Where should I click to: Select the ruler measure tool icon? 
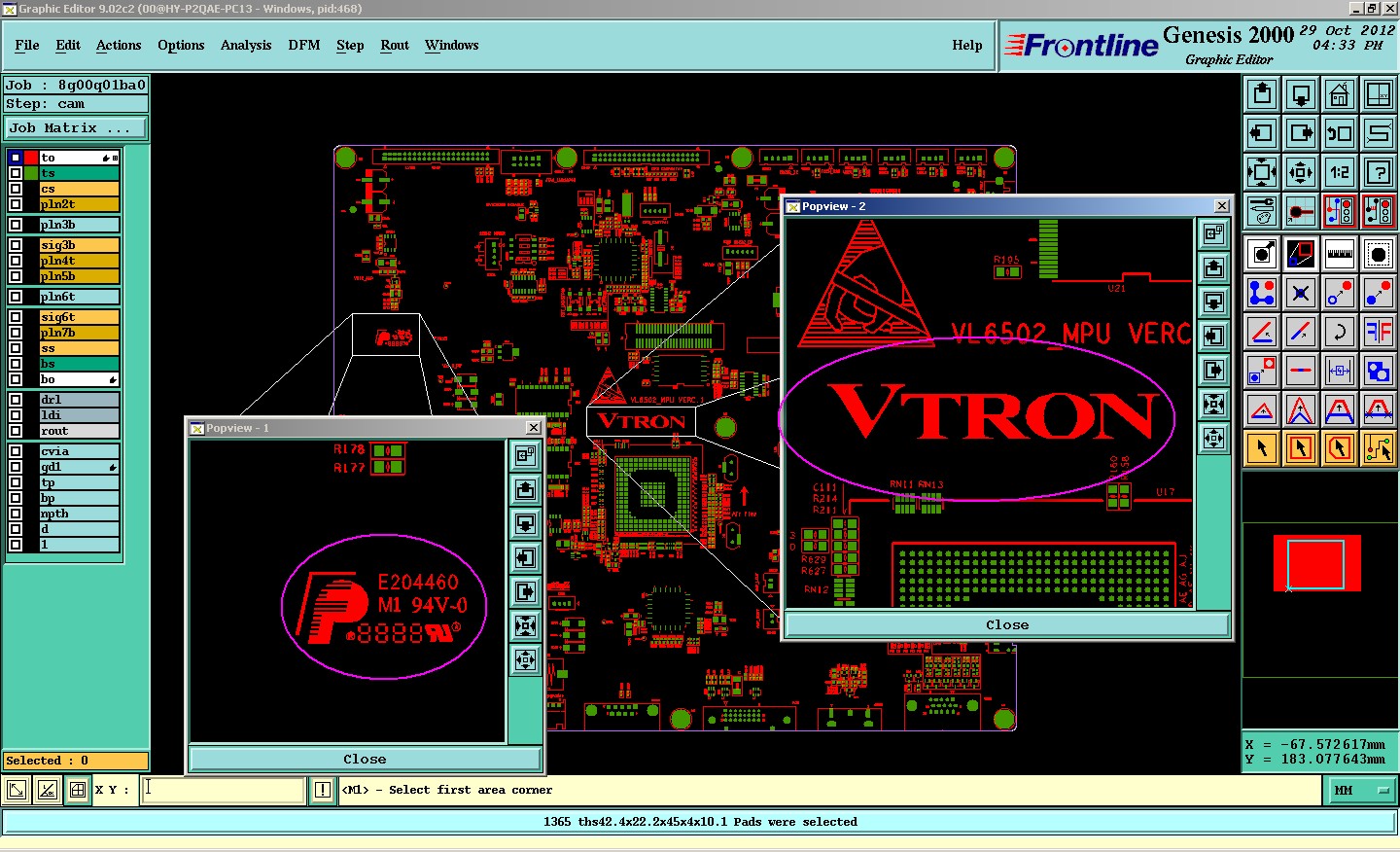(1340, 254)
